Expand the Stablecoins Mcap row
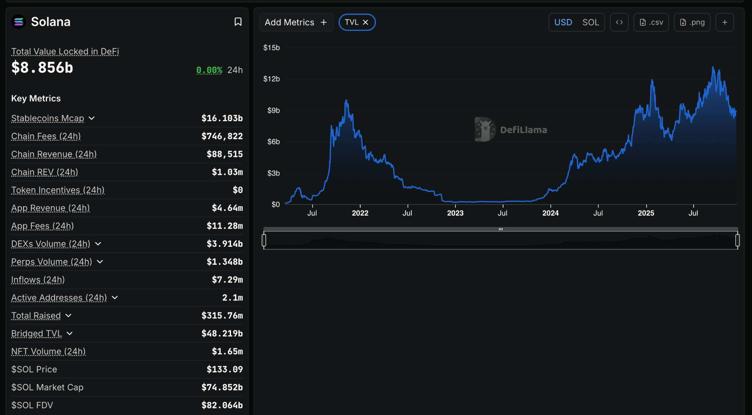 [x=92, y=118]
